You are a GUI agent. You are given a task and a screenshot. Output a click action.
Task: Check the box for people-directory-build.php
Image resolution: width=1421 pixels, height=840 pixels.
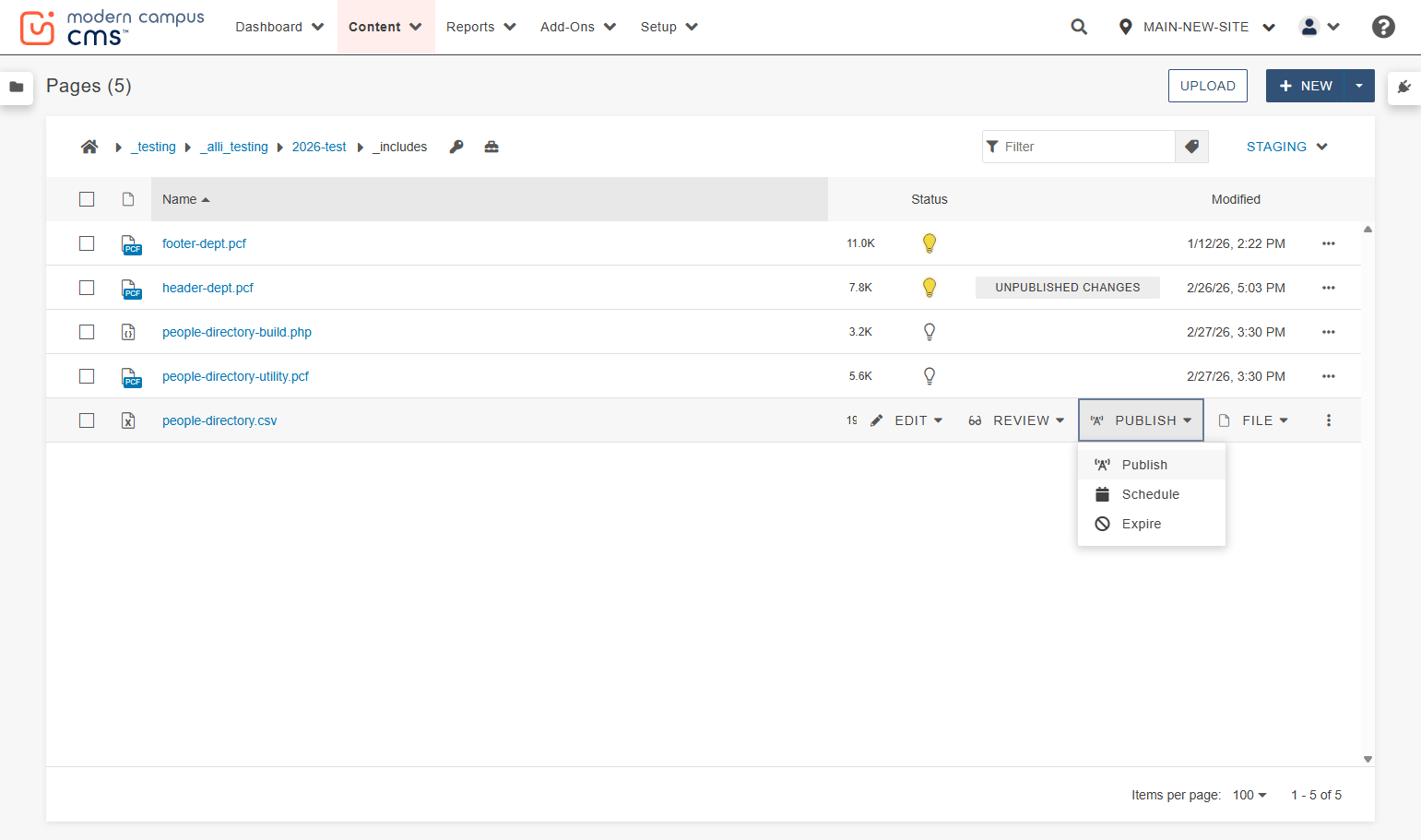click(87, 332)
